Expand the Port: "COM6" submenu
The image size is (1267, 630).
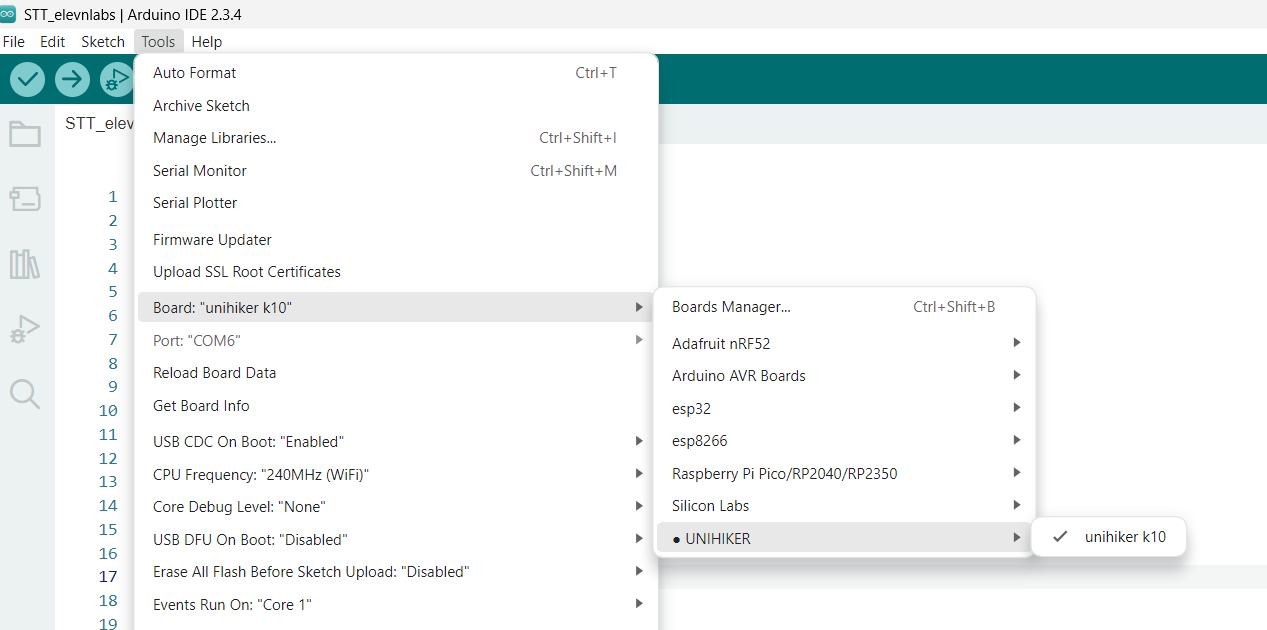(396, 341)
